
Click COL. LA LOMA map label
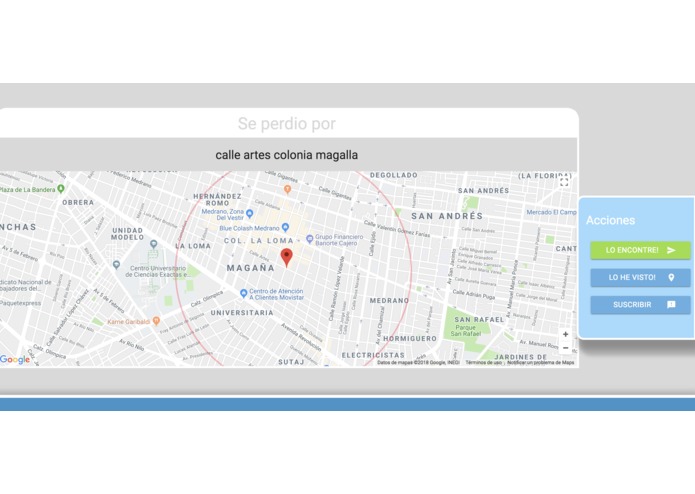pos(258,241)
